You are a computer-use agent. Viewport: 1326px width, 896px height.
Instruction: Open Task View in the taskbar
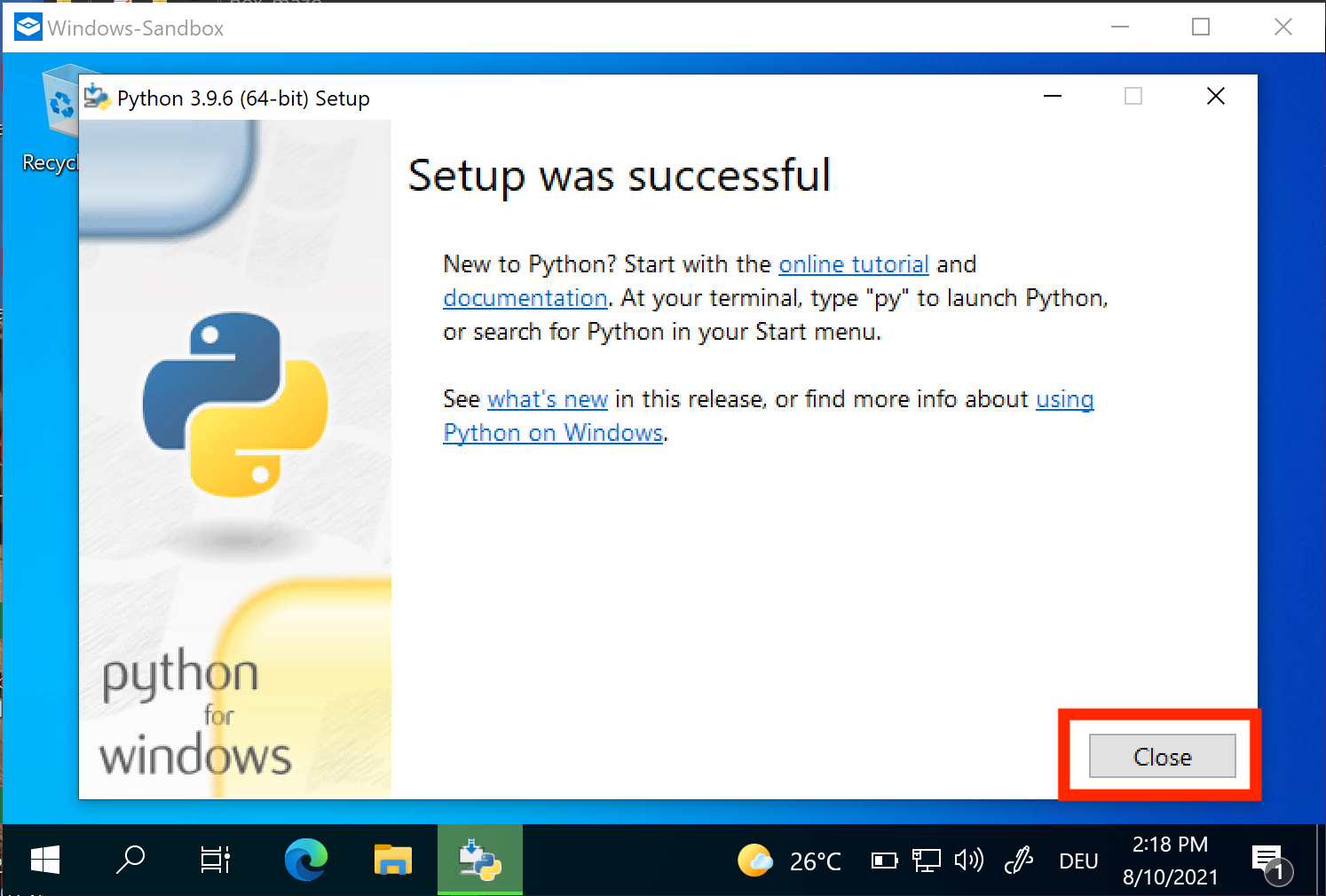tap(215, 860)
